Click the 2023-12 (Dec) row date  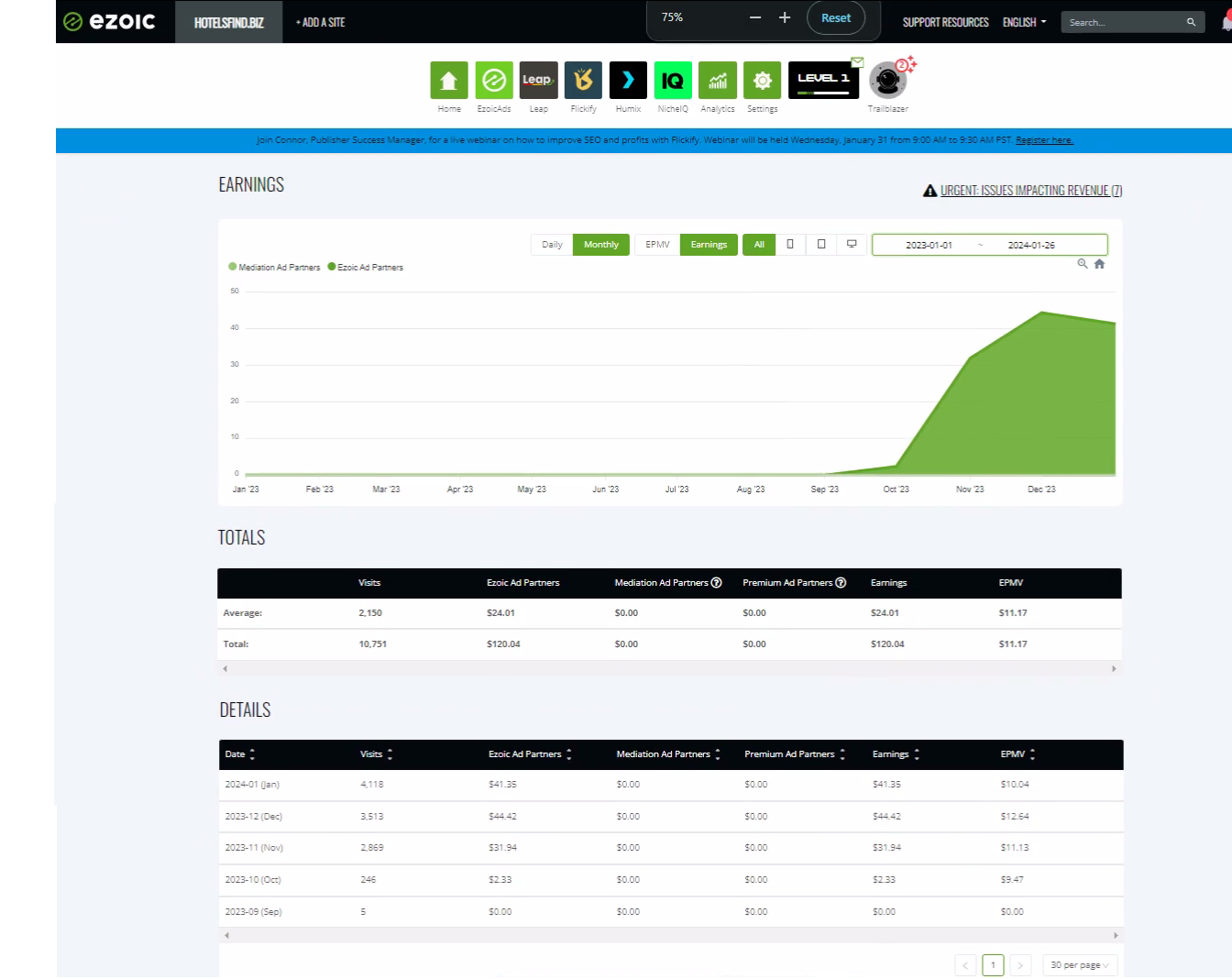pyautogui.click(x=253, y=817)
